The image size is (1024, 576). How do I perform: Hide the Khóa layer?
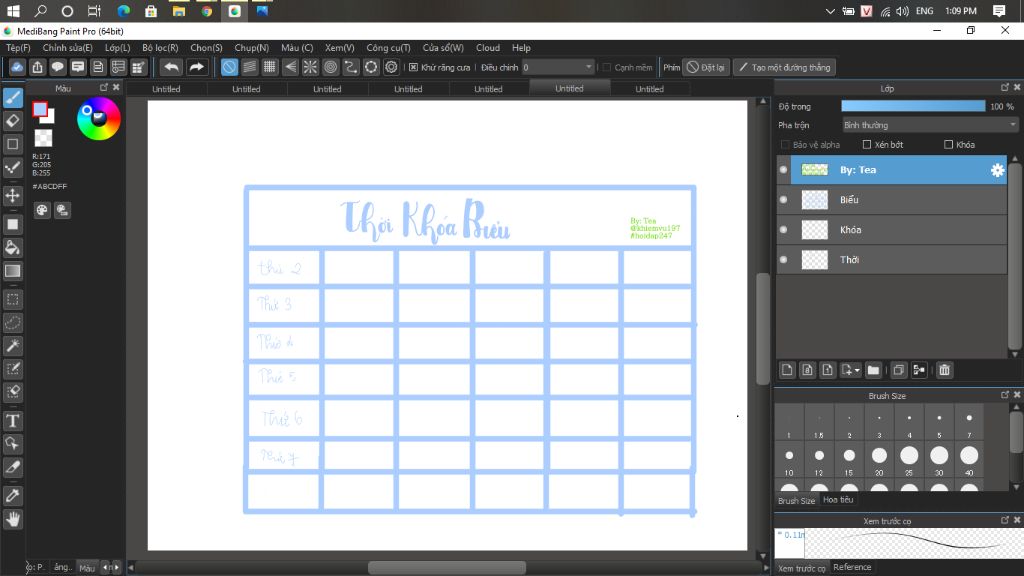point(784,230)
